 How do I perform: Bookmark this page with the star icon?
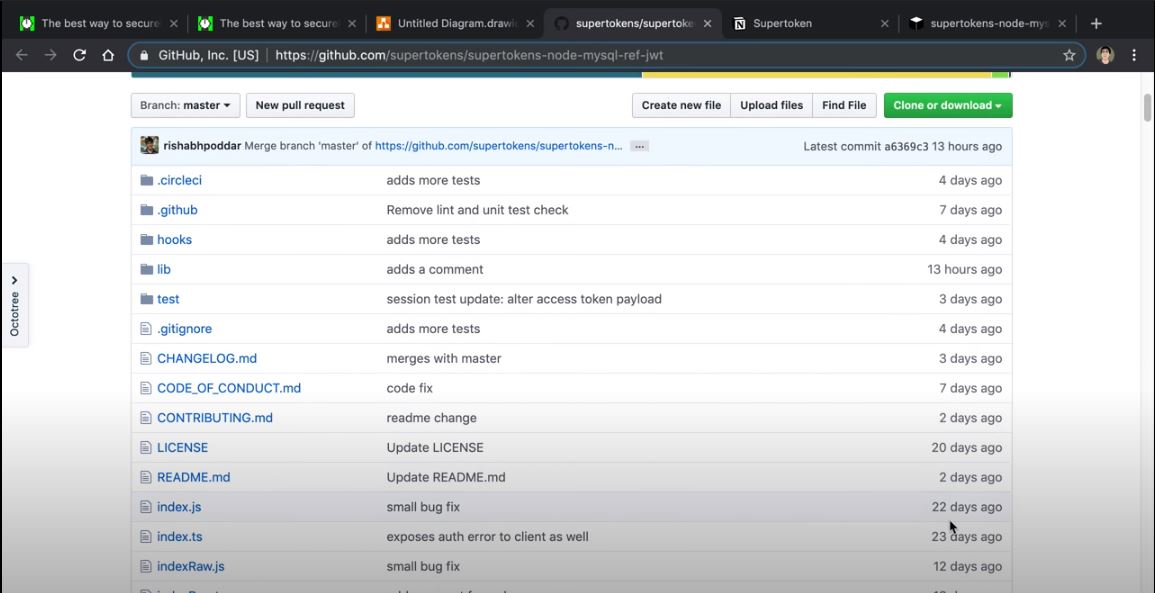[x=1069, y=55]
